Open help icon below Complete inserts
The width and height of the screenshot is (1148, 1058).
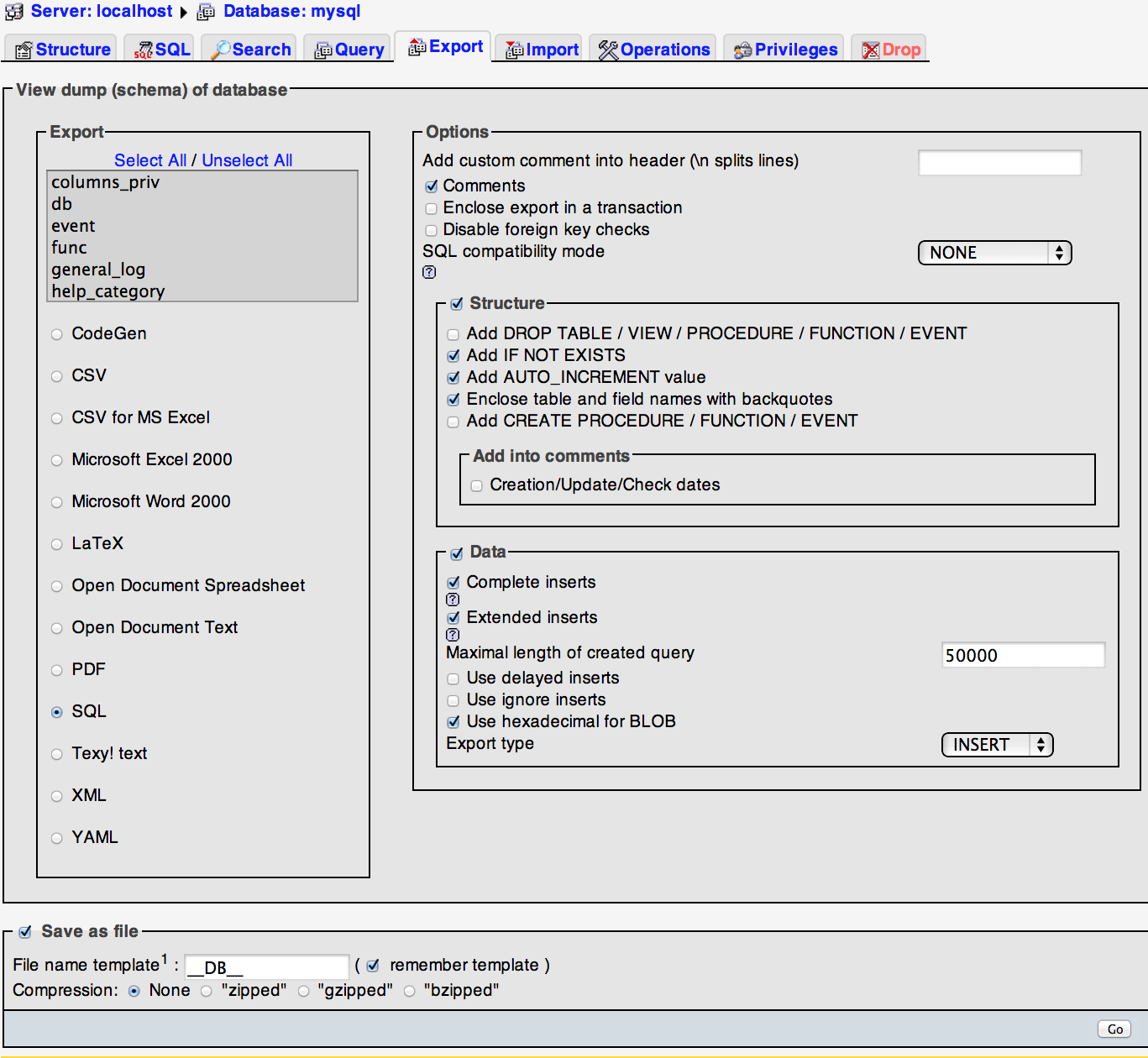(x=453, y=600)
